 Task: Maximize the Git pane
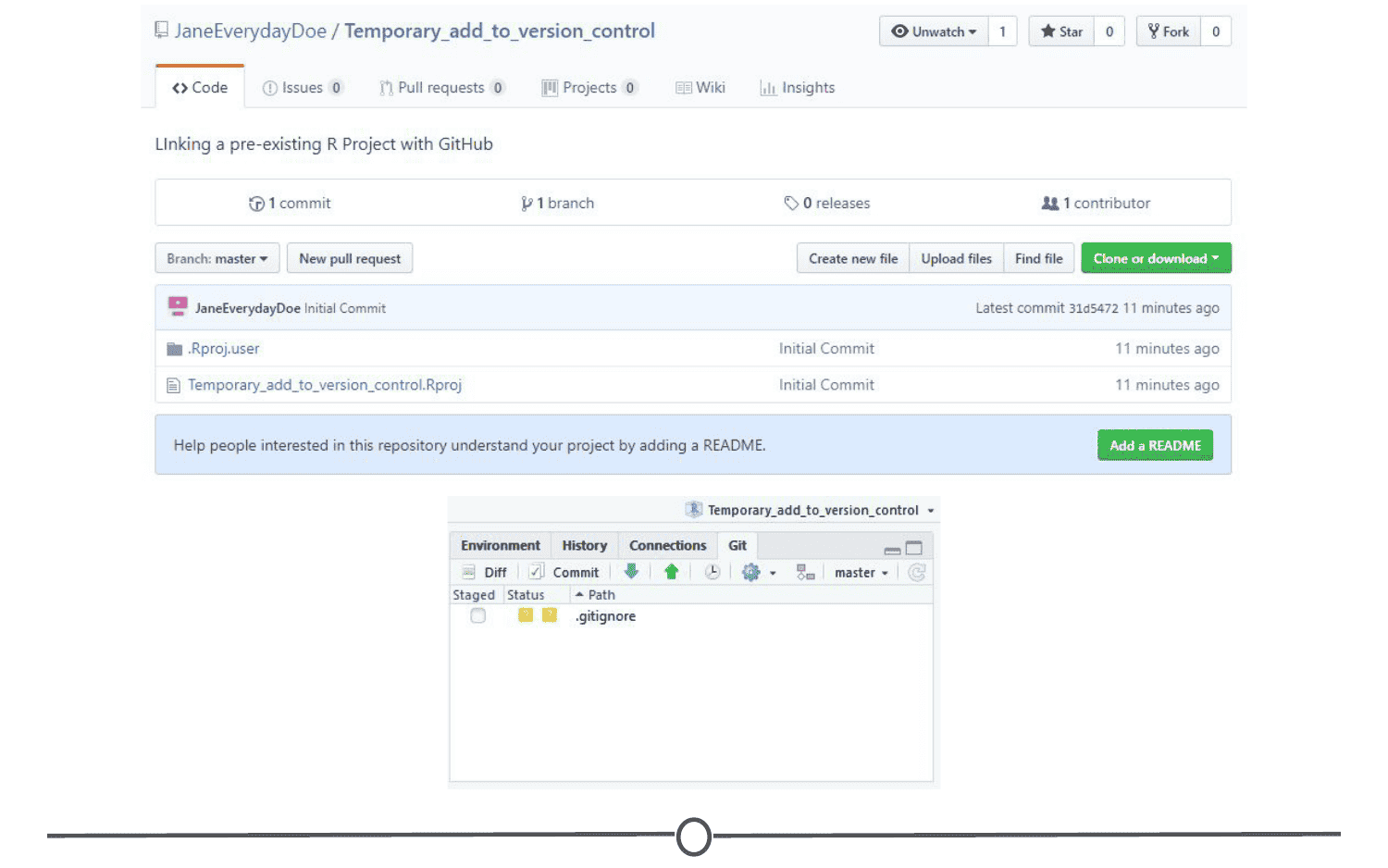913,548
